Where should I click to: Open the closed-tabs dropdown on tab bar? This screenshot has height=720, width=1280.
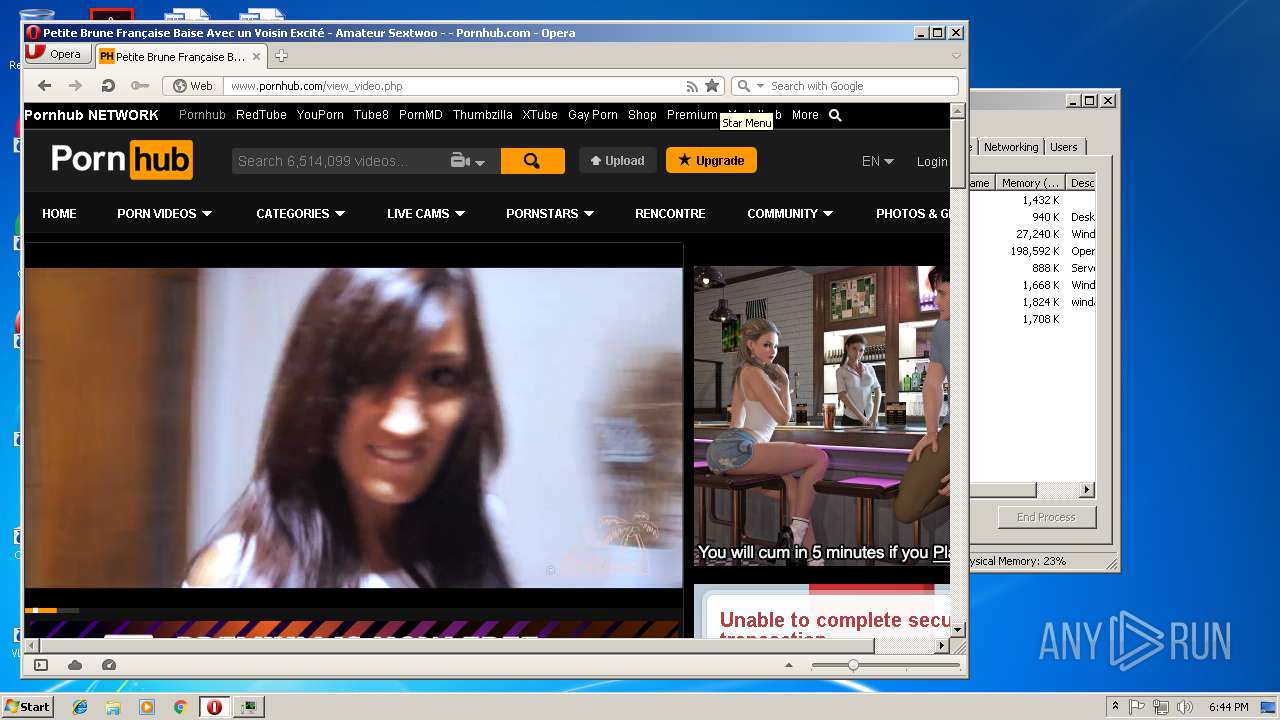click(956, 56)
